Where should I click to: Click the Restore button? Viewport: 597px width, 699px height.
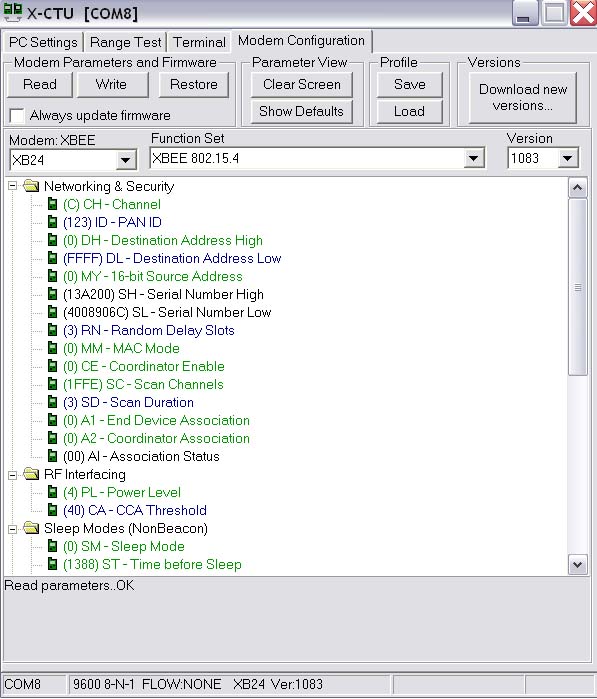[194, 84]
